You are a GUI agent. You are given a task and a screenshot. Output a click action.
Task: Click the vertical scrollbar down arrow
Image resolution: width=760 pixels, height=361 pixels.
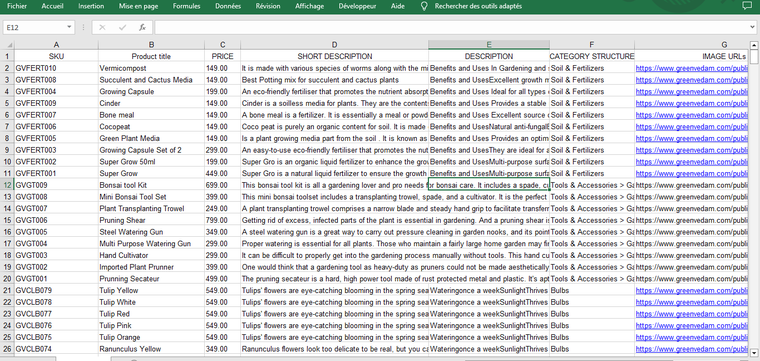(x=754, y=353)
